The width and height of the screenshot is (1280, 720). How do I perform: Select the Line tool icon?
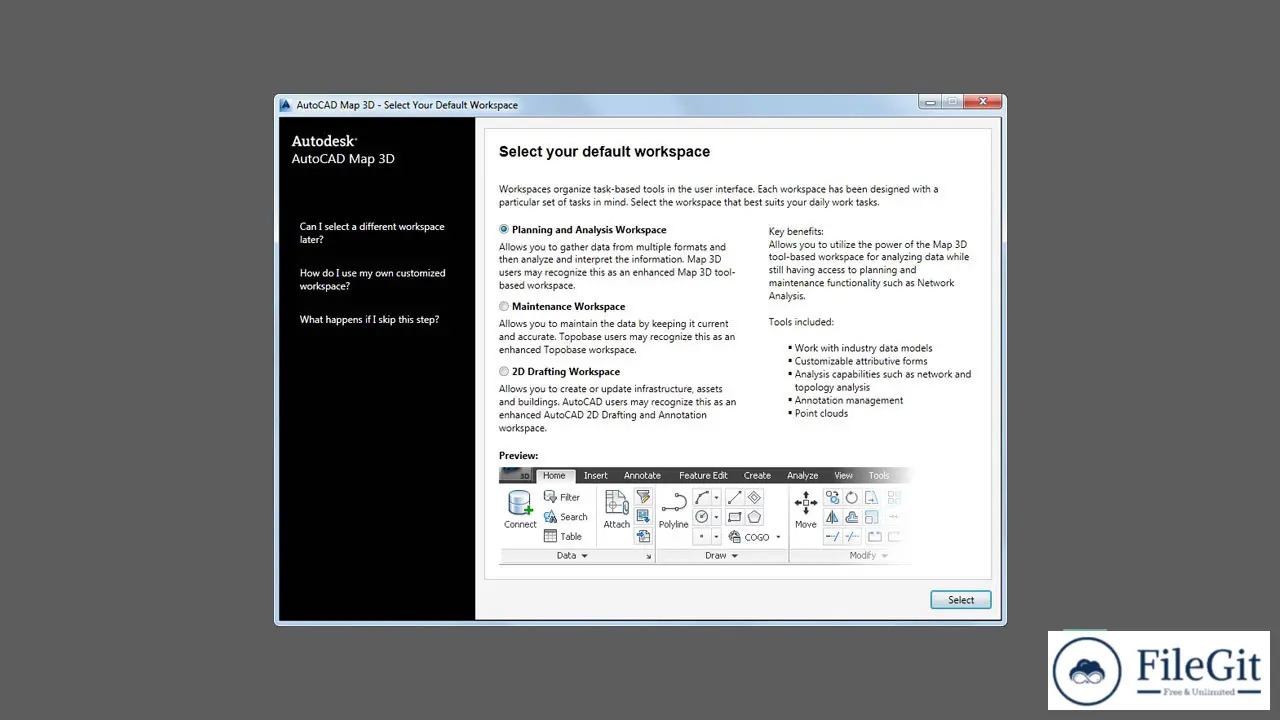pos(735,497)
